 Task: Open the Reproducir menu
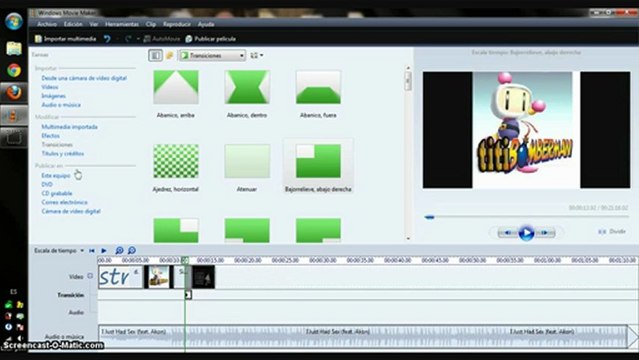(x=176, y=24)
